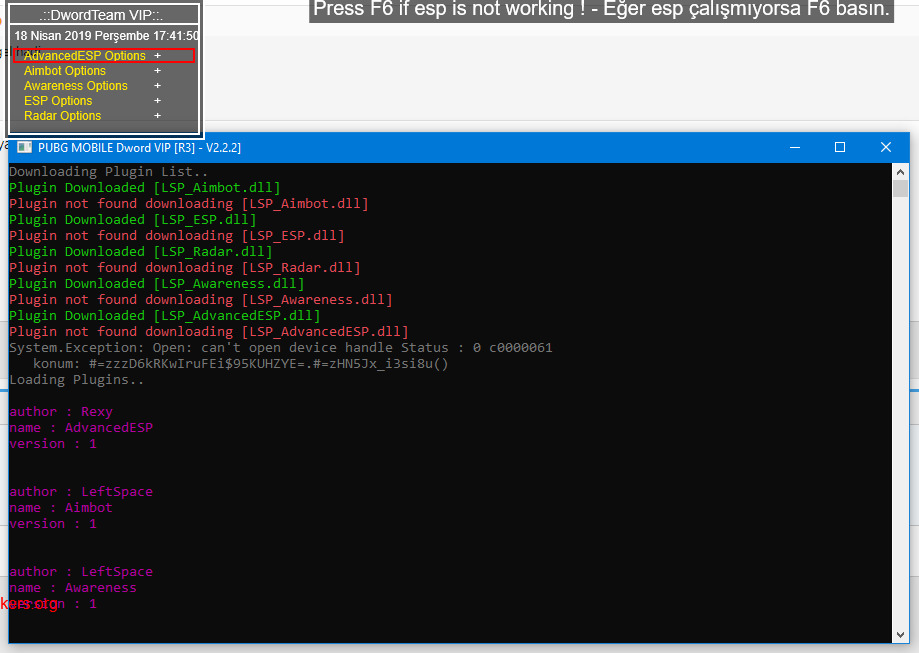Click the 'author : LeftSpace' line above 'name : Aimbot'
Image resolution: width=919 pixels, height=653 pixels.
(x=81, y=492)
